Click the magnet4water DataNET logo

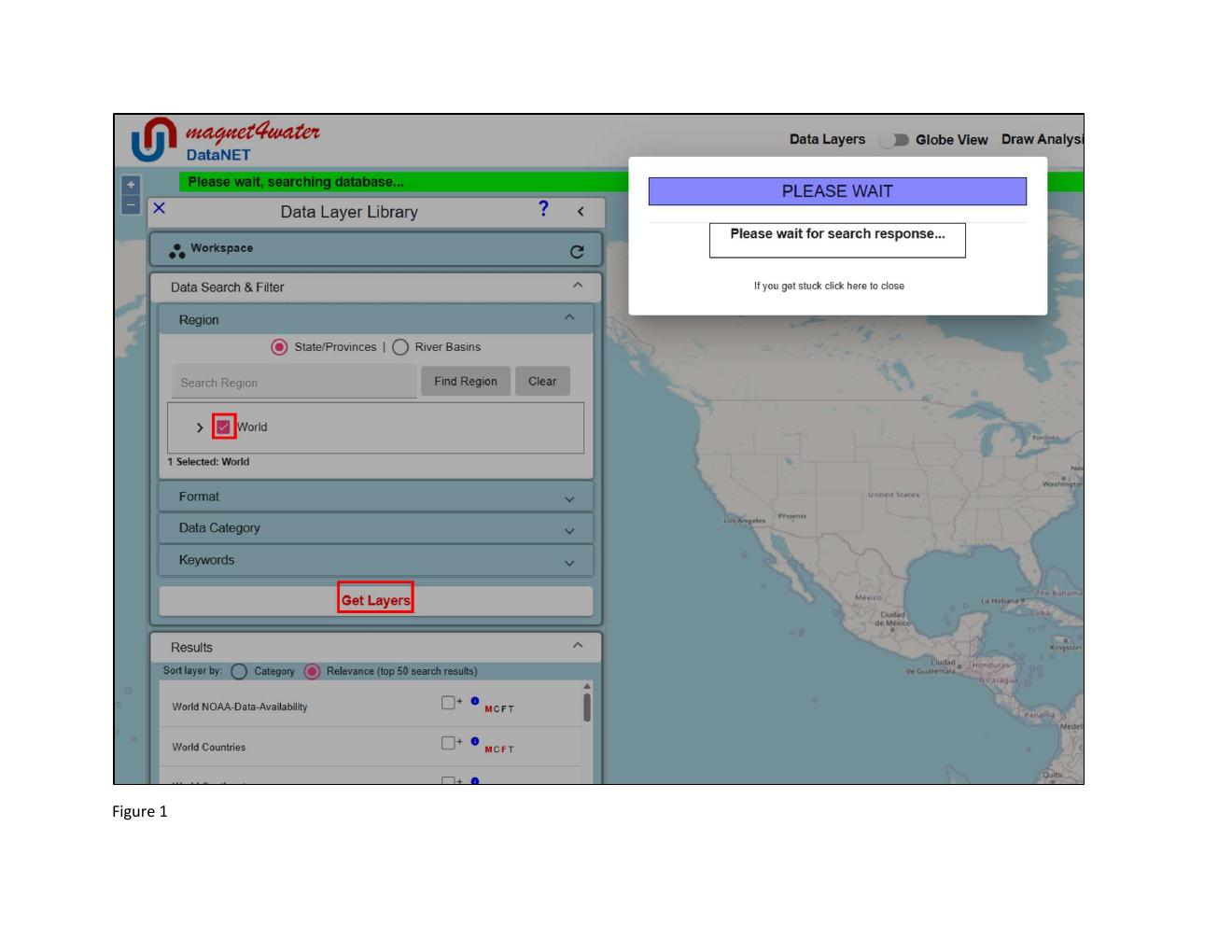[226, 141]
